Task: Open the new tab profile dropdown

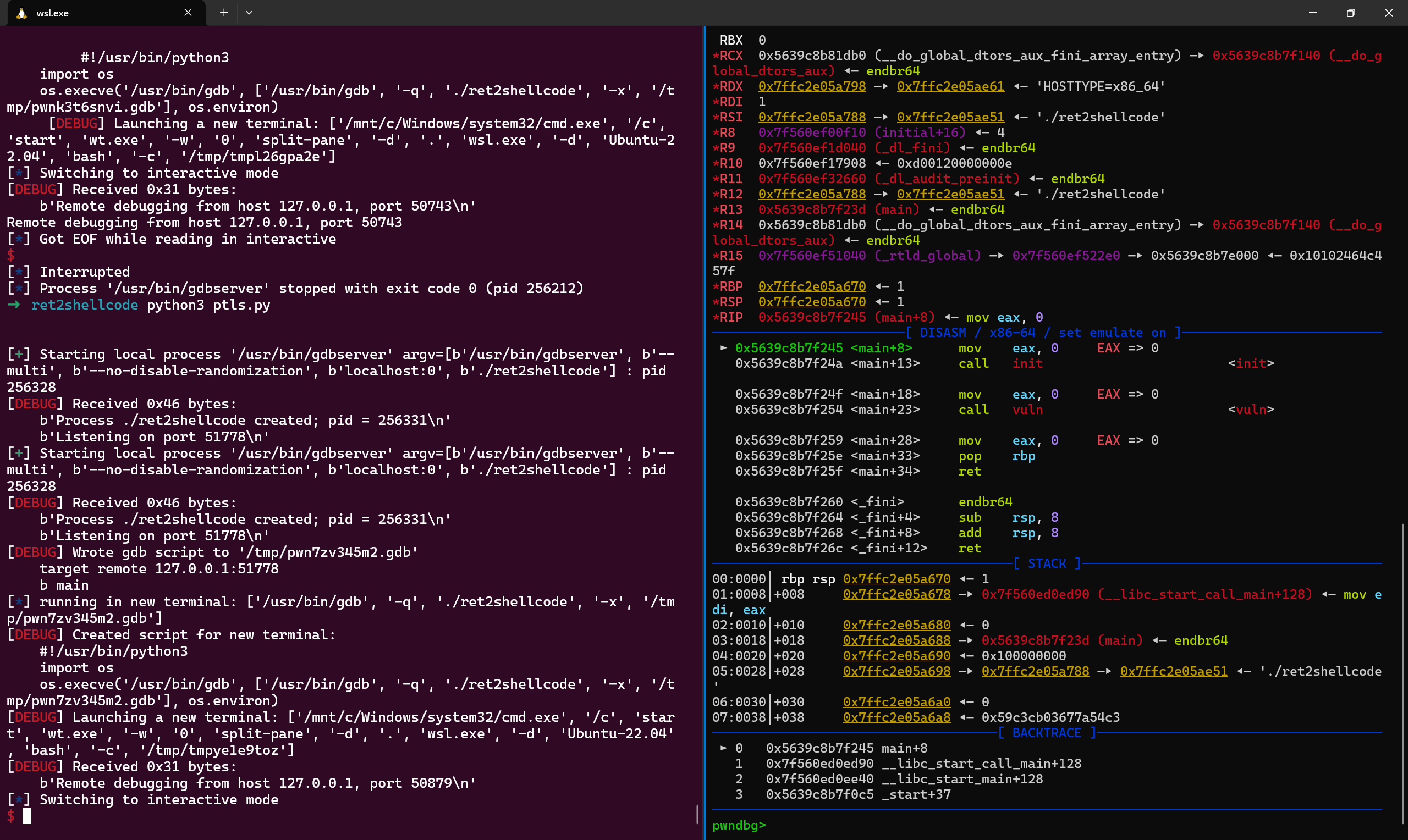Action: pos(249,13)
